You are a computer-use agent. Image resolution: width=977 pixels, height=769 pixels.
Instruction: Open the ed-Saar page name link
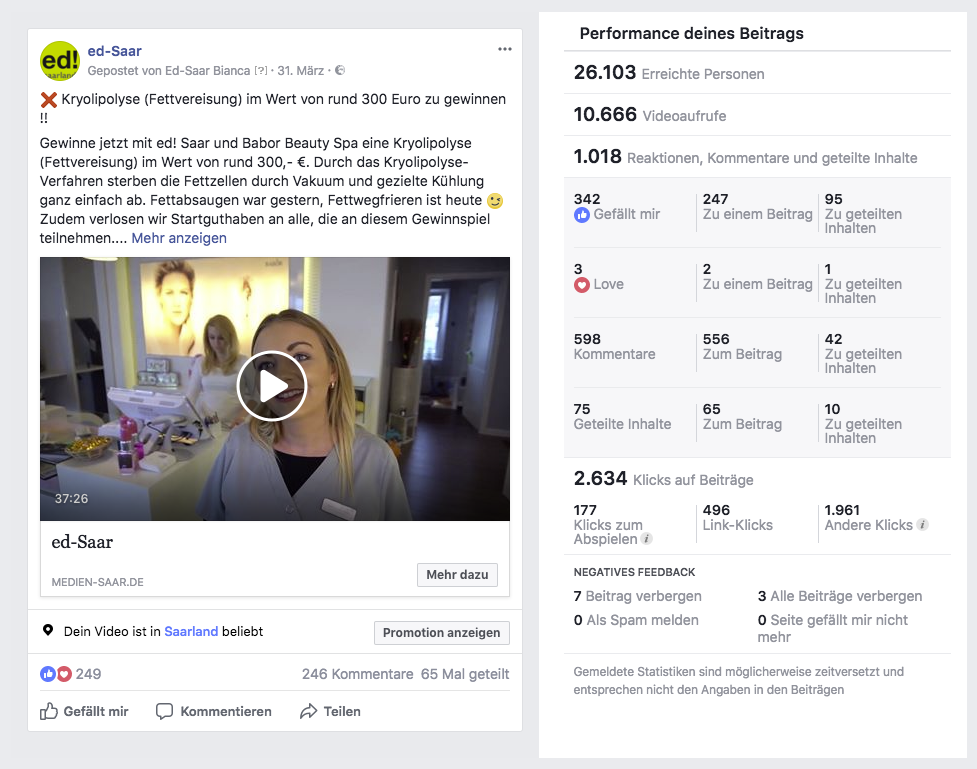click(115, 51)
